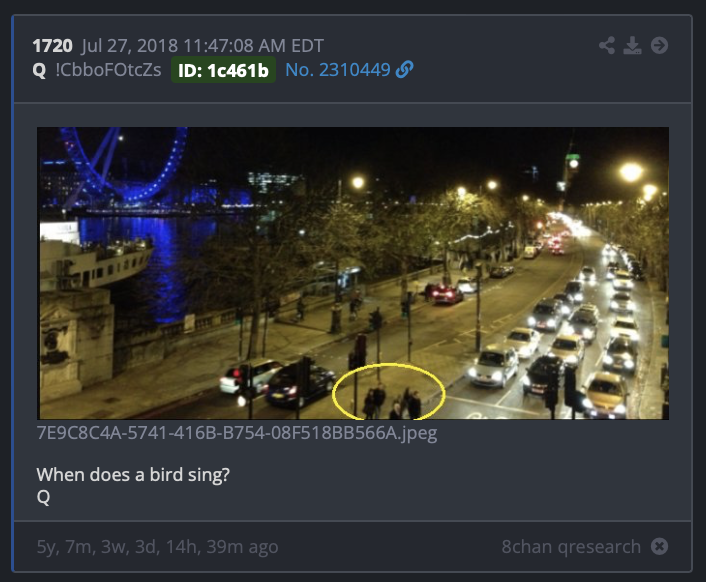The height and width of the screenshot is (582, 706).
Task: Click the 8chan qresearch board label
Action: [x=571, y=546]
